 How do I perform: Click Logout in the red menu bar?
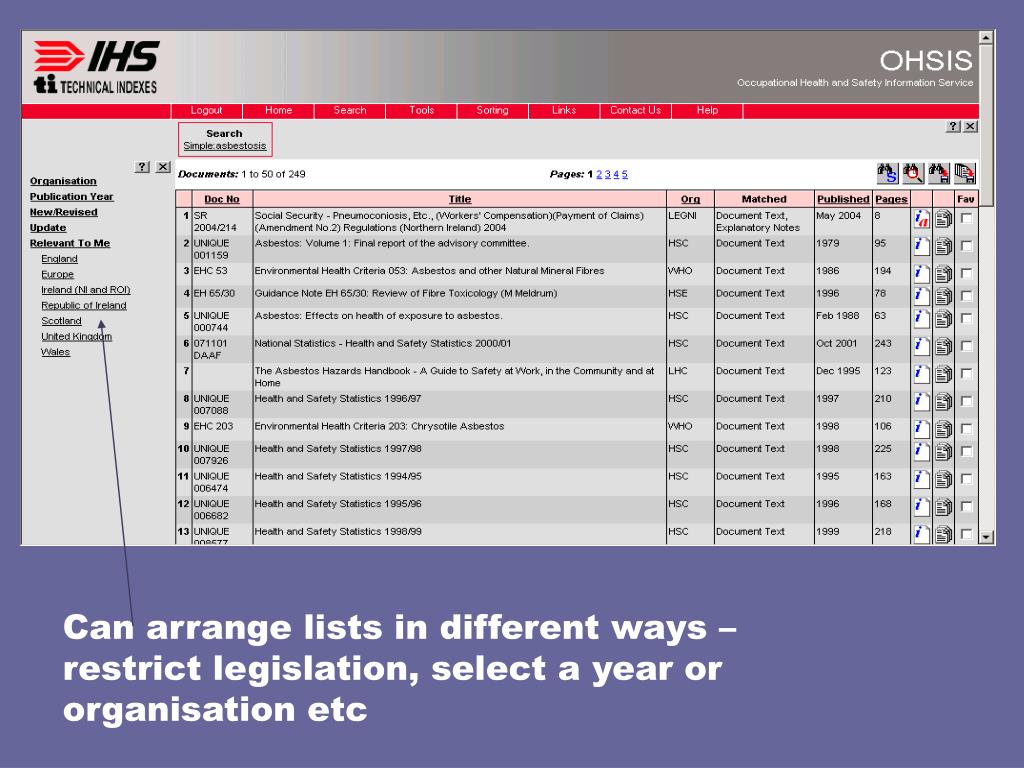click(206, 110)
